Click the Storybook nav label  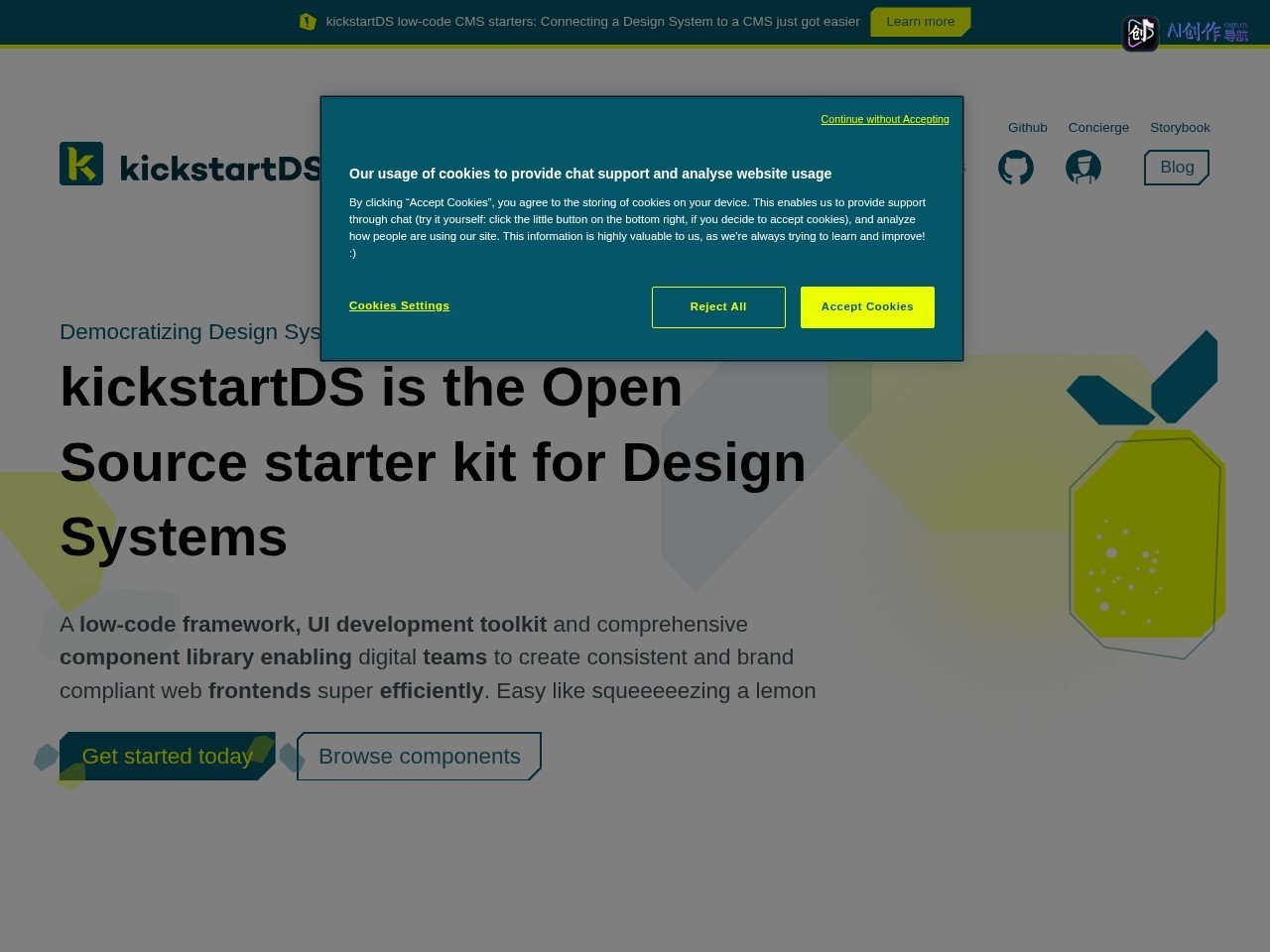[1180, 128]
